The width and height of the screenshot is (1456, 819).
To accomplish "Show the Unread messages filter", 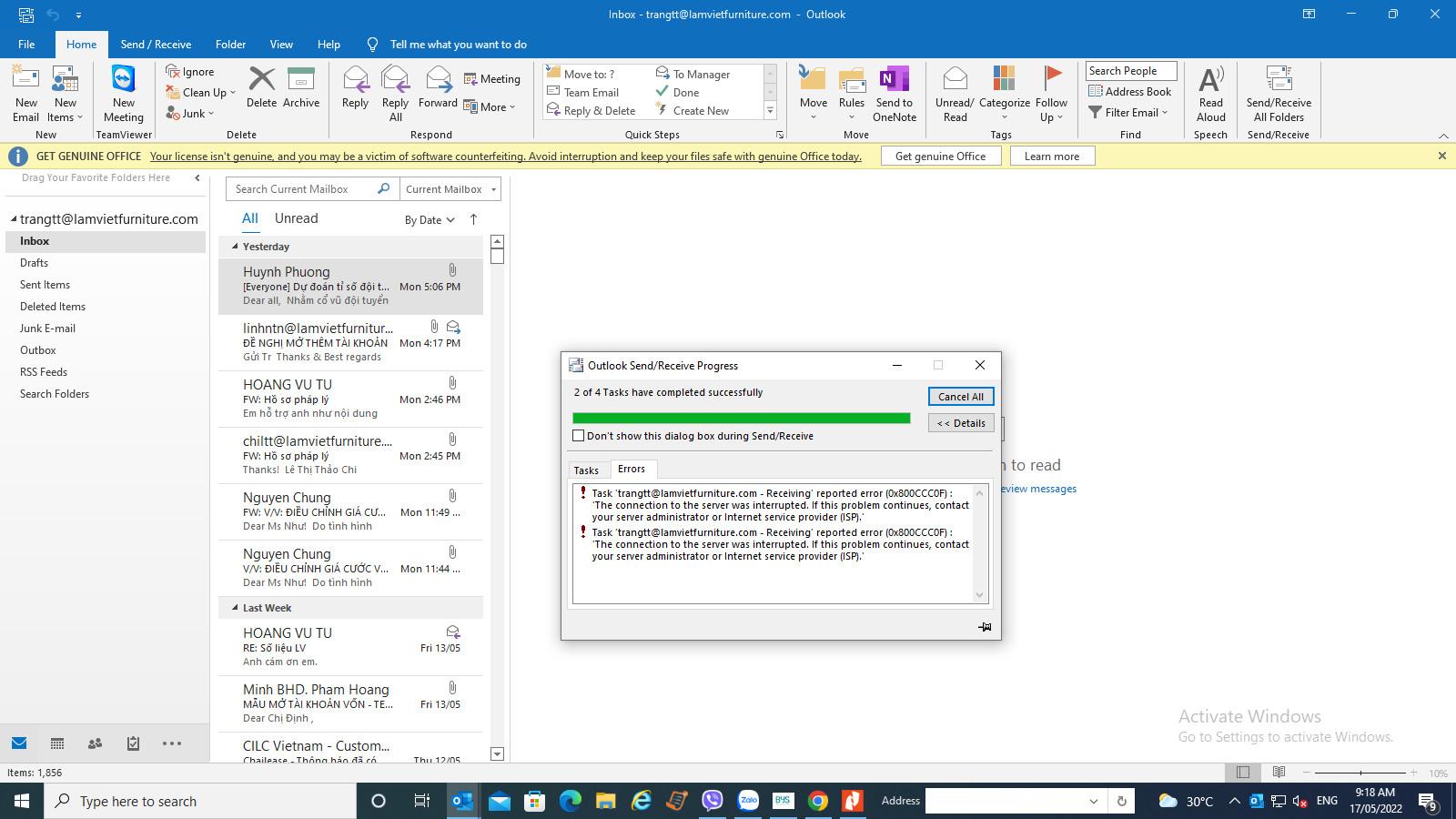I will tap(296, 218).
